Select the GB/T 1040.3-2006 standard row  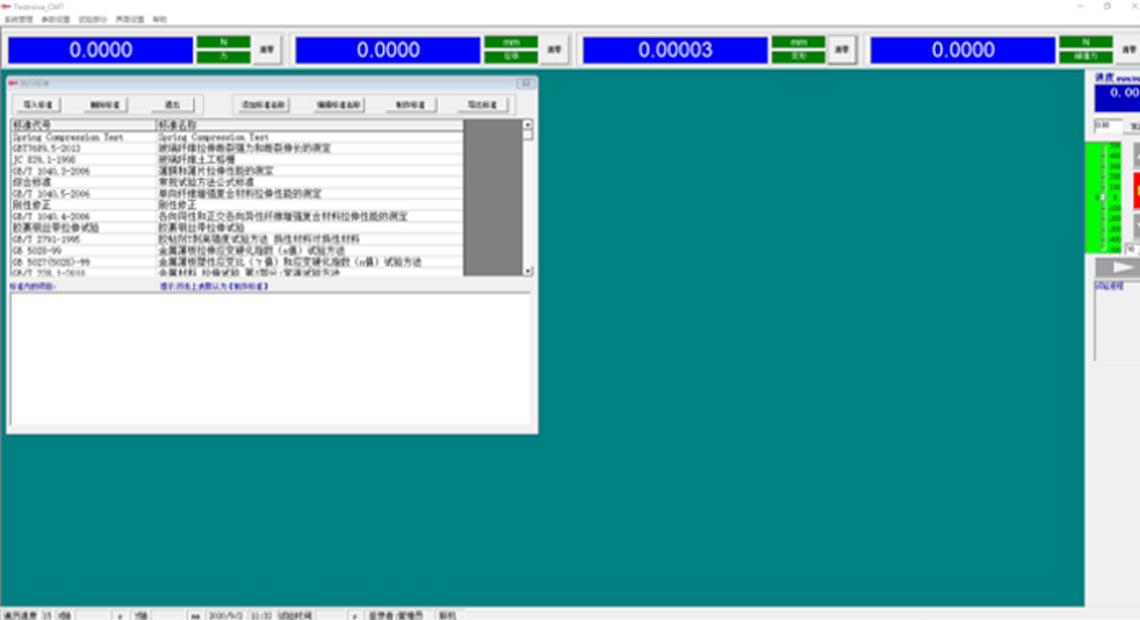[237, 171]
